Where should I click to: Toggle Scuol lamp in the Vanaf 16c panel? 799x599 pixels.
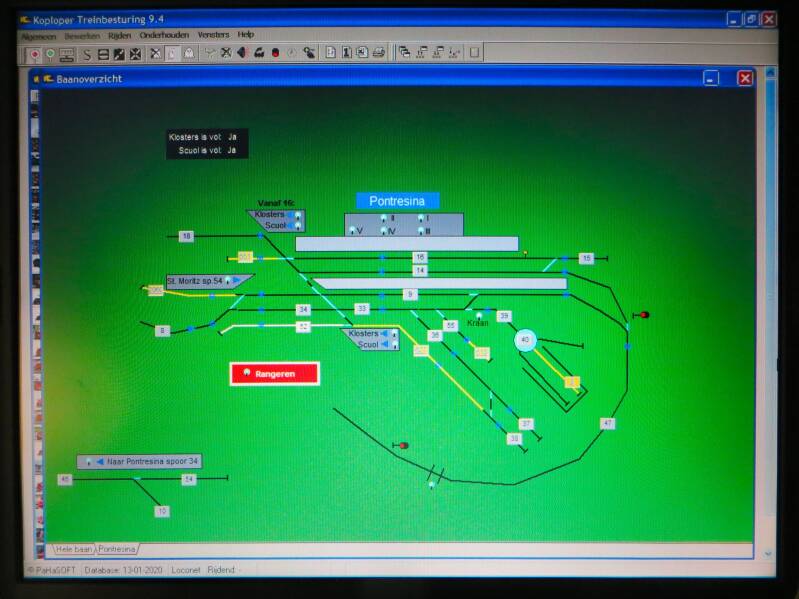(x=298, y=226)
